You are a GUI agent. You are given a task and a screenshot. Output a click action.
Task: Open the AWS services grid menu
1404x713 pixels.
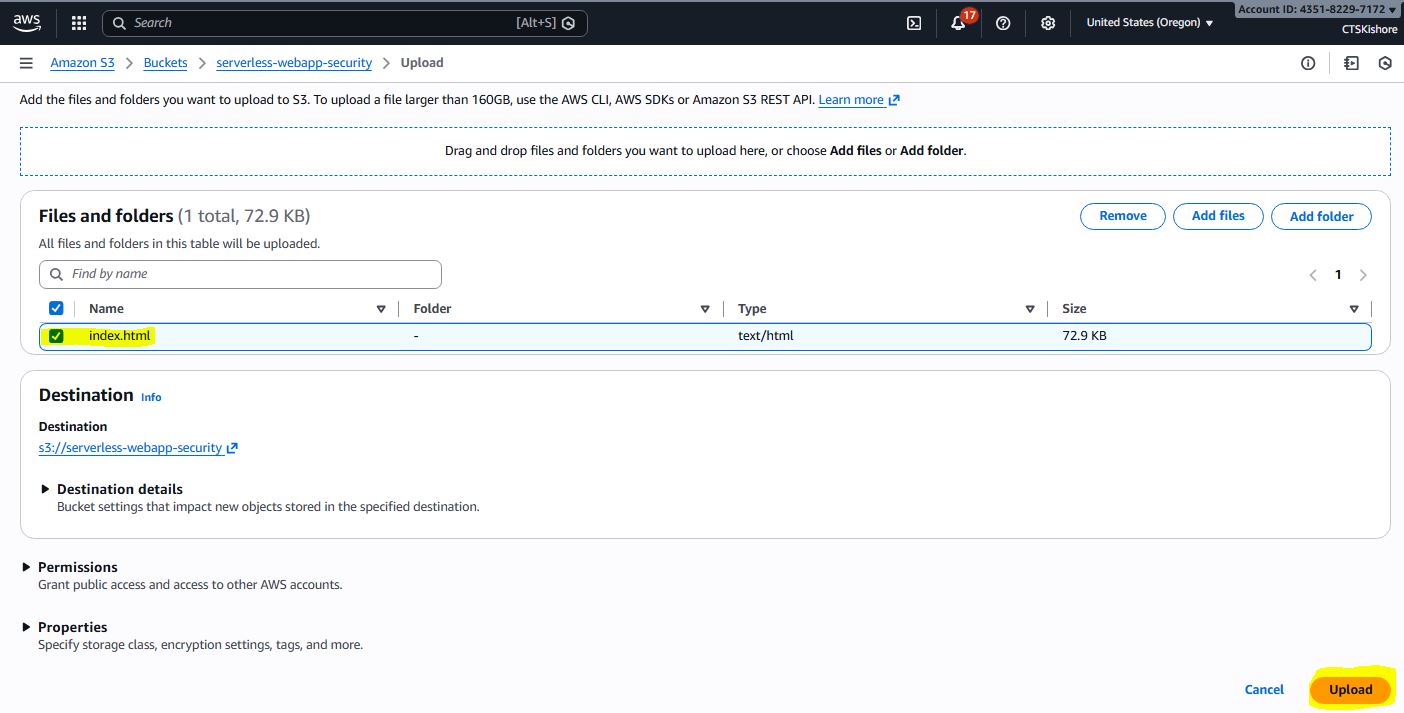point(79,23)
